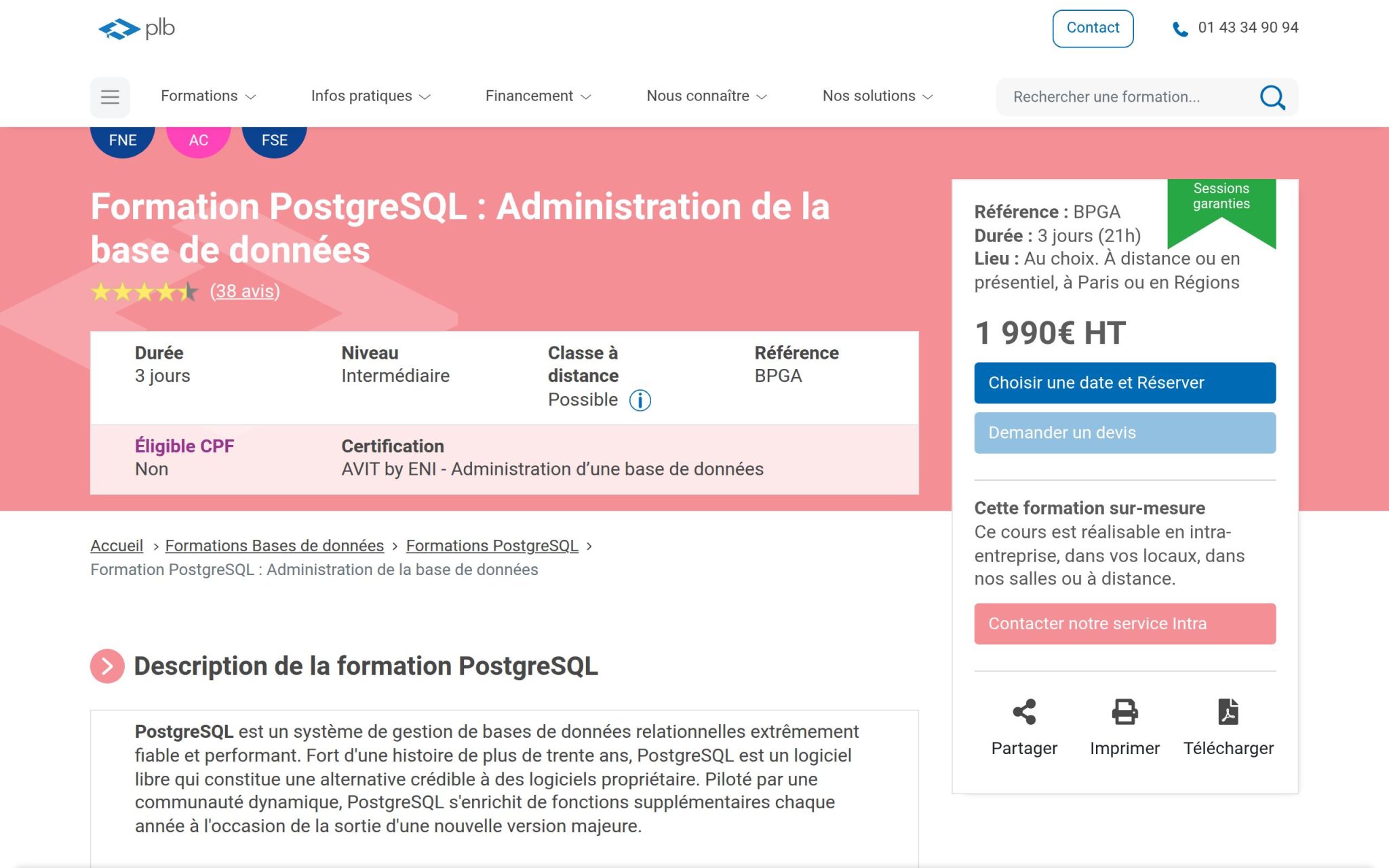Click the Imprimer label
The height and width of the screenshot is (868, 1389).
pyautogui.click(x=1124, y=749)
